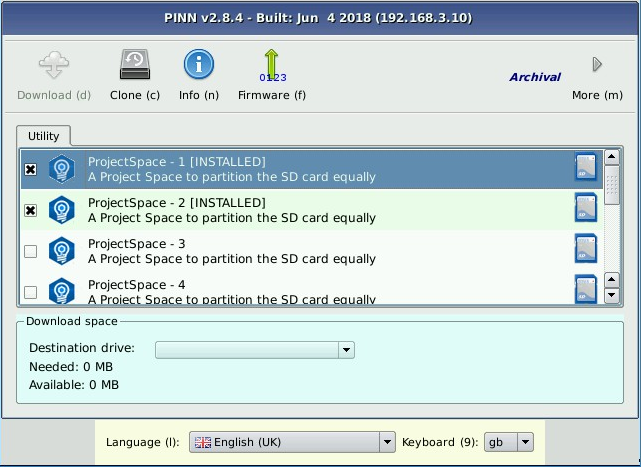The width and height of the screenshot is (641, 467).
Task: Click ProjectSpace - 2 lightbulb icon
Action: point(62,210)
